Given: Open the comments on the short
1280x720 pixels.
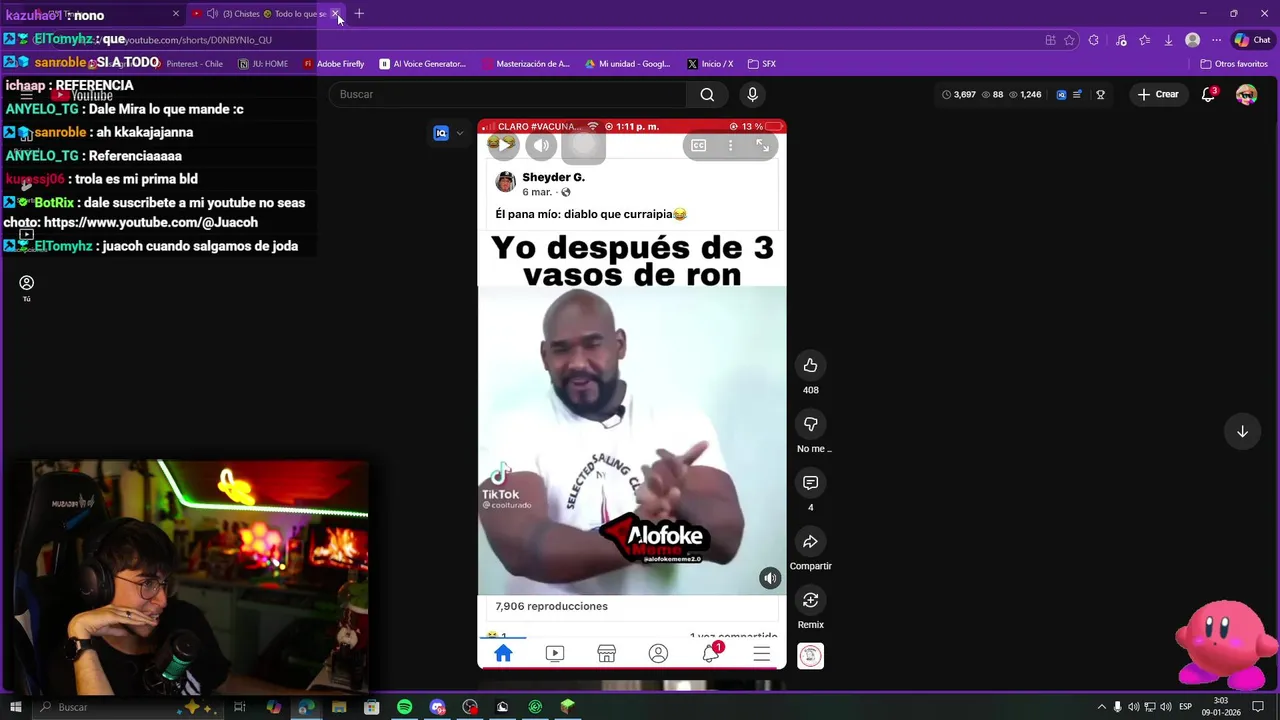Looking at the screenshot, I should click(810, 483).
